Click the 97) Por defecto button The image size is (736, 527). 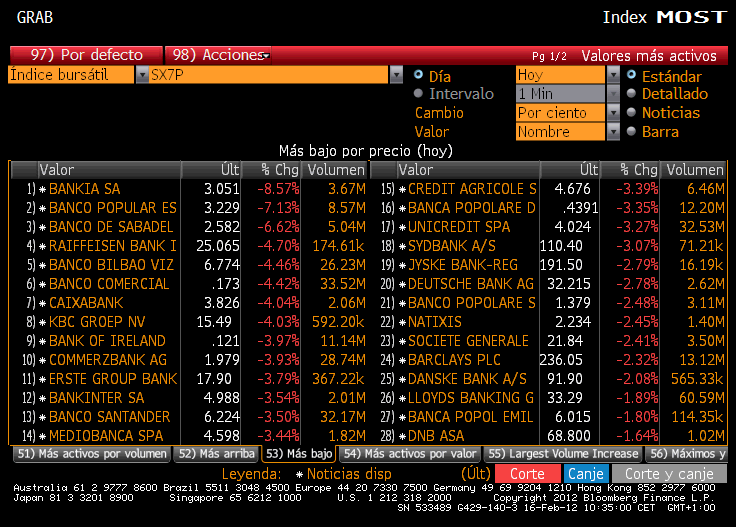point(86,55)
